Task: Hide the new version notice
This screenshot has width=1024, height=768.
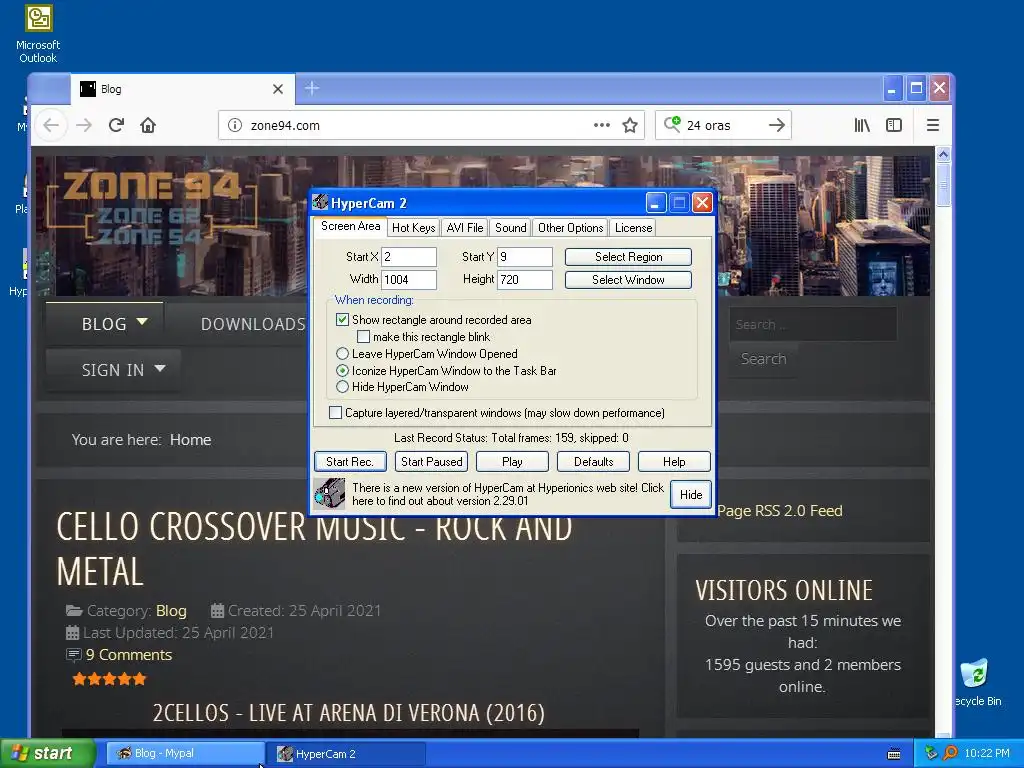Action: coord(690,494)
